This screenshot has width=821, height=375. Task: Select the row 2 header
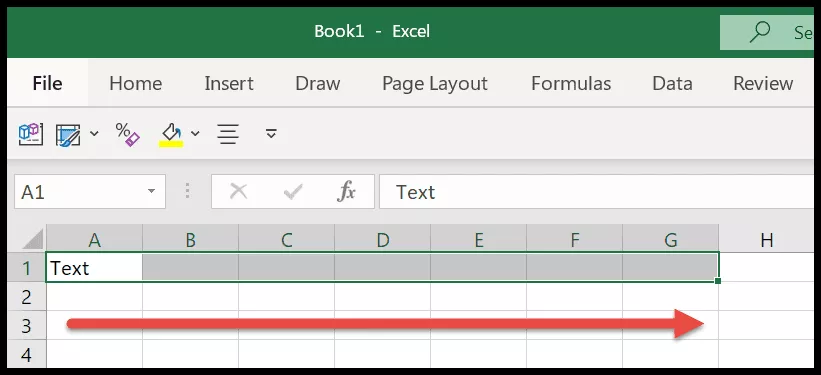click(x=26, y=297)
